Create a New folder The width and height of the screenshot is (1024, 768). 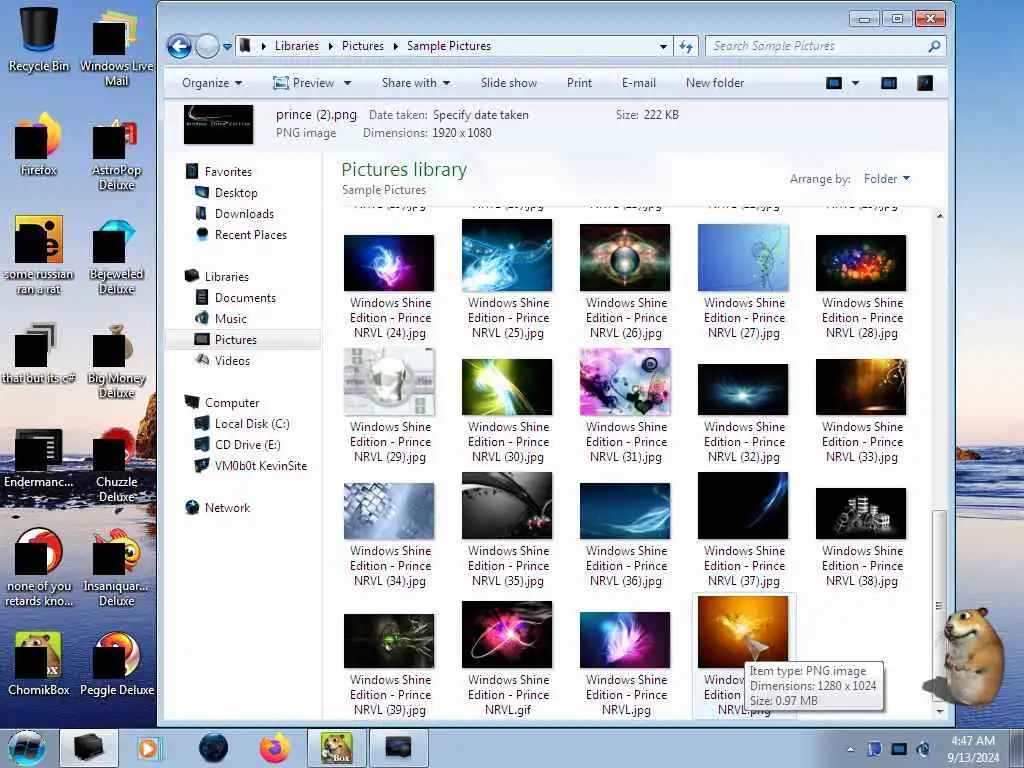click(714, 83)
